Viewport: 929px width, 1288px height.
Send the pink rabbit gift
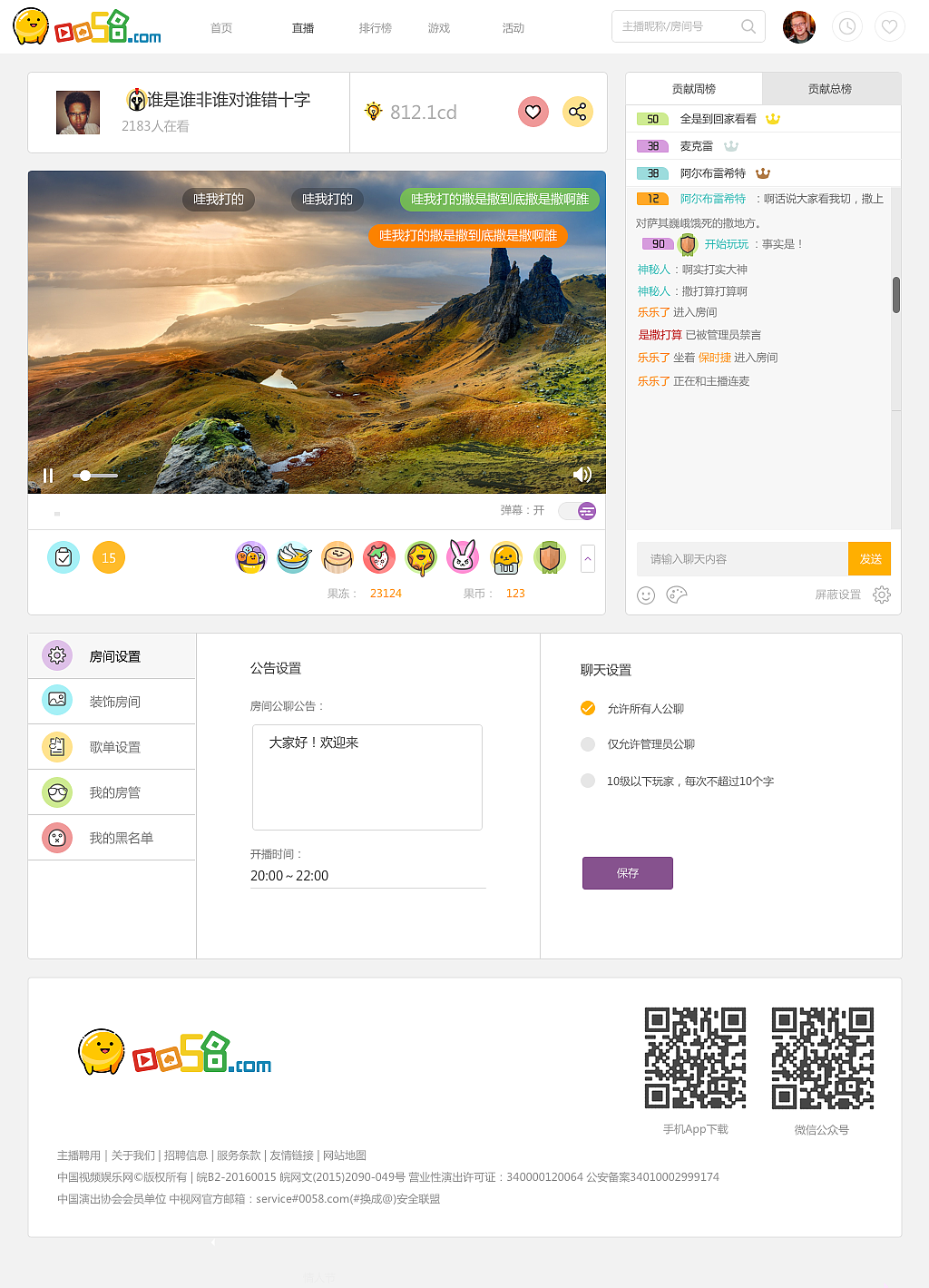[463, 557]
